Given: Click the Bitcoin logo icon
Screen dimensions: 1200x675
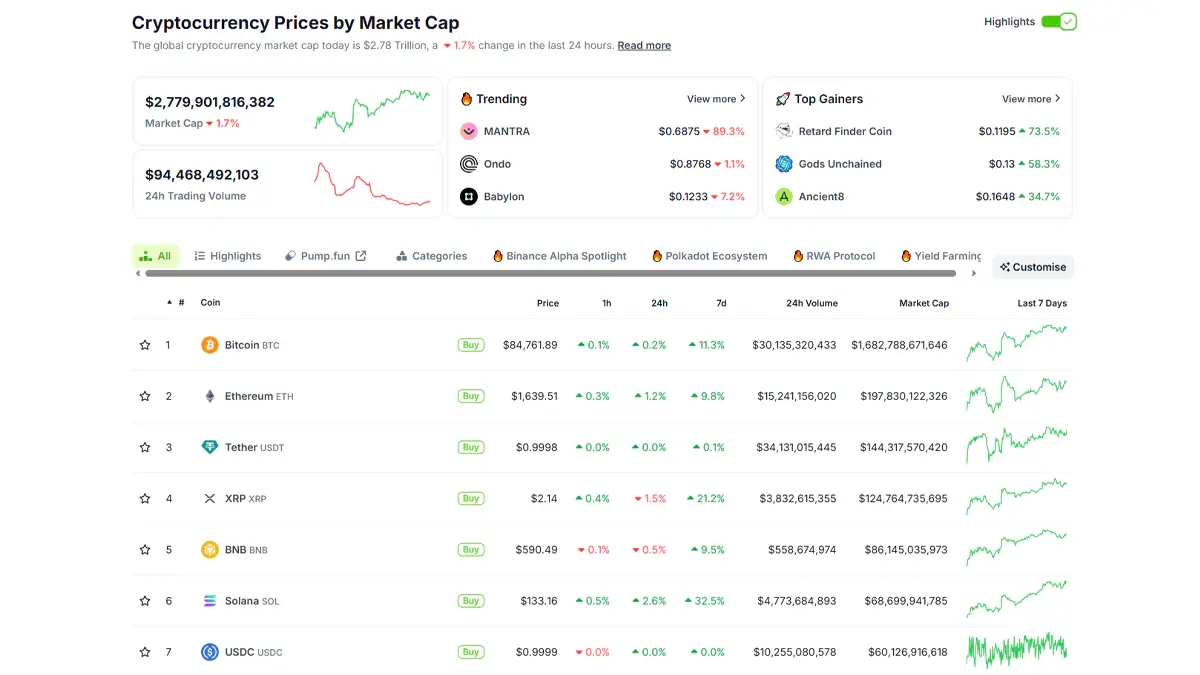Looking at the screenshot, I should (x=210, y=345).
